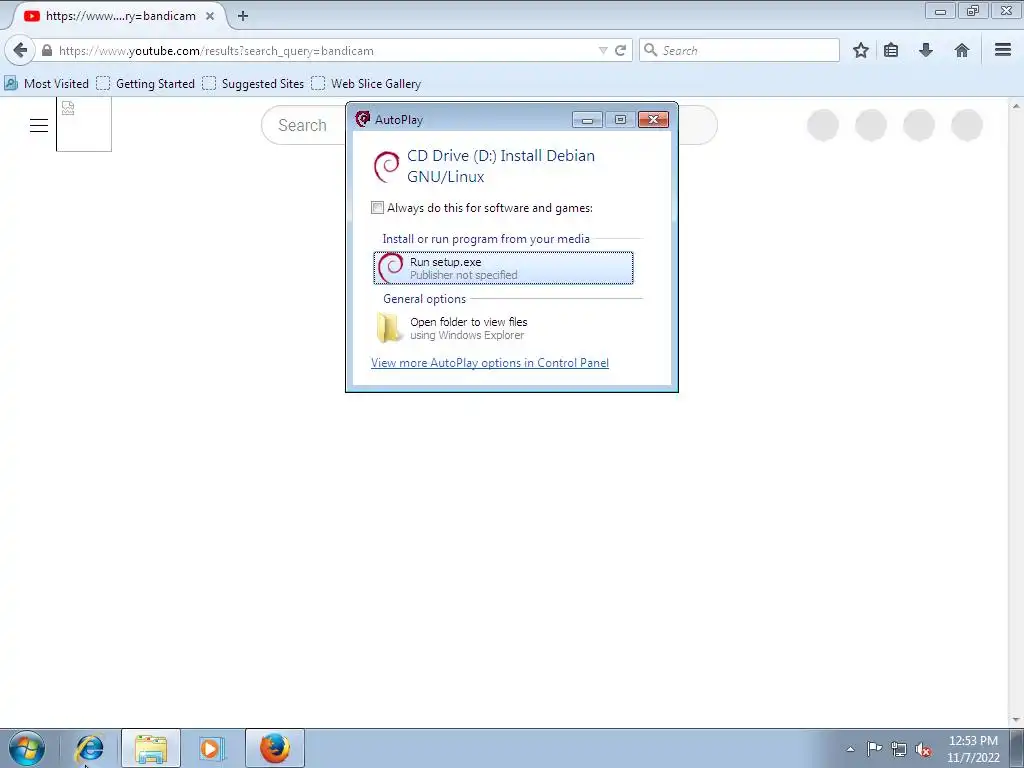This screenshot has height=768, width=1024.
Task: Show hidden system tray icons arrow
Action: [x=850, y=749]
